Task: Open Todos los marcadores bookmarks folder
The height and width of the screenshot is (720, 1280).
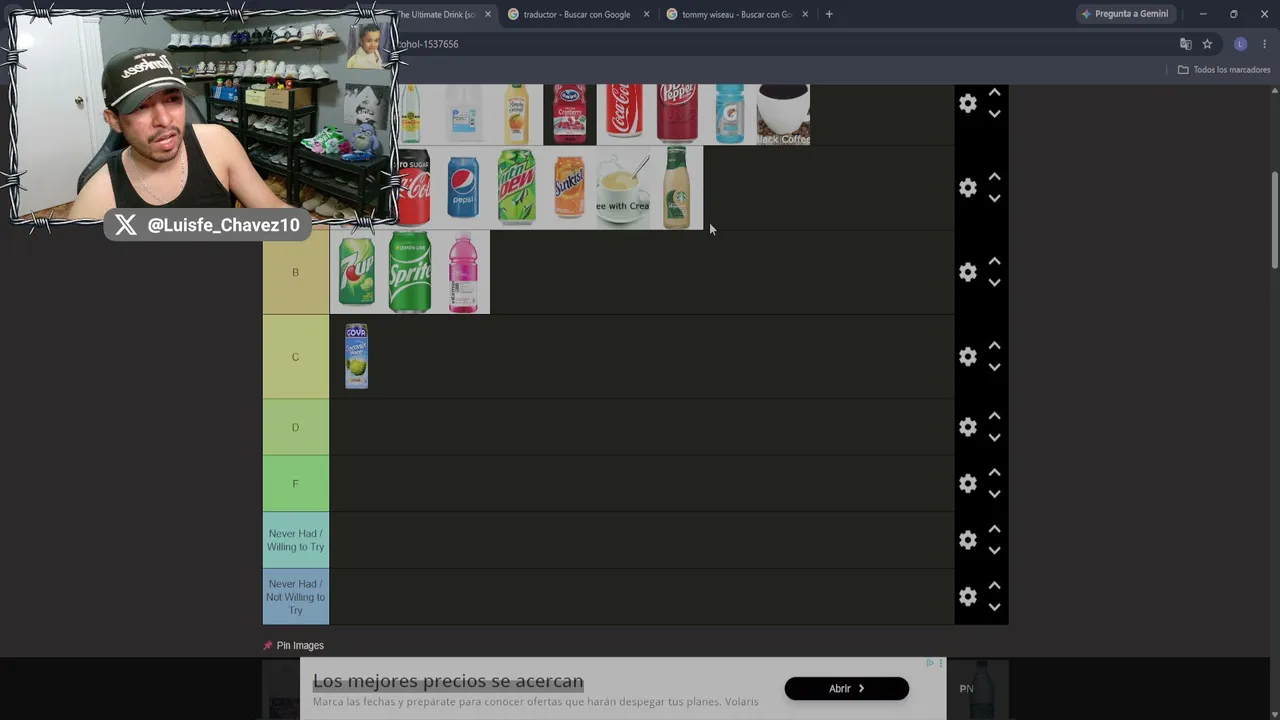Action: pos(1224,70)
